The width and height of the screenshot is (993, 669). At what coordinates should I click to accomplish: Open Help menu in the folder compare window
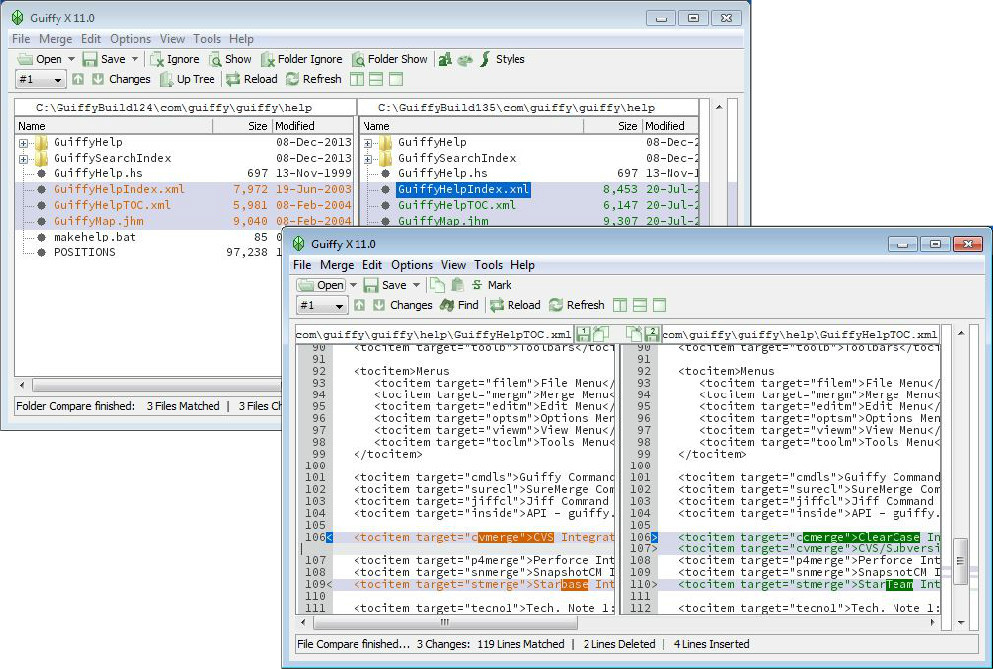(241, 39)
